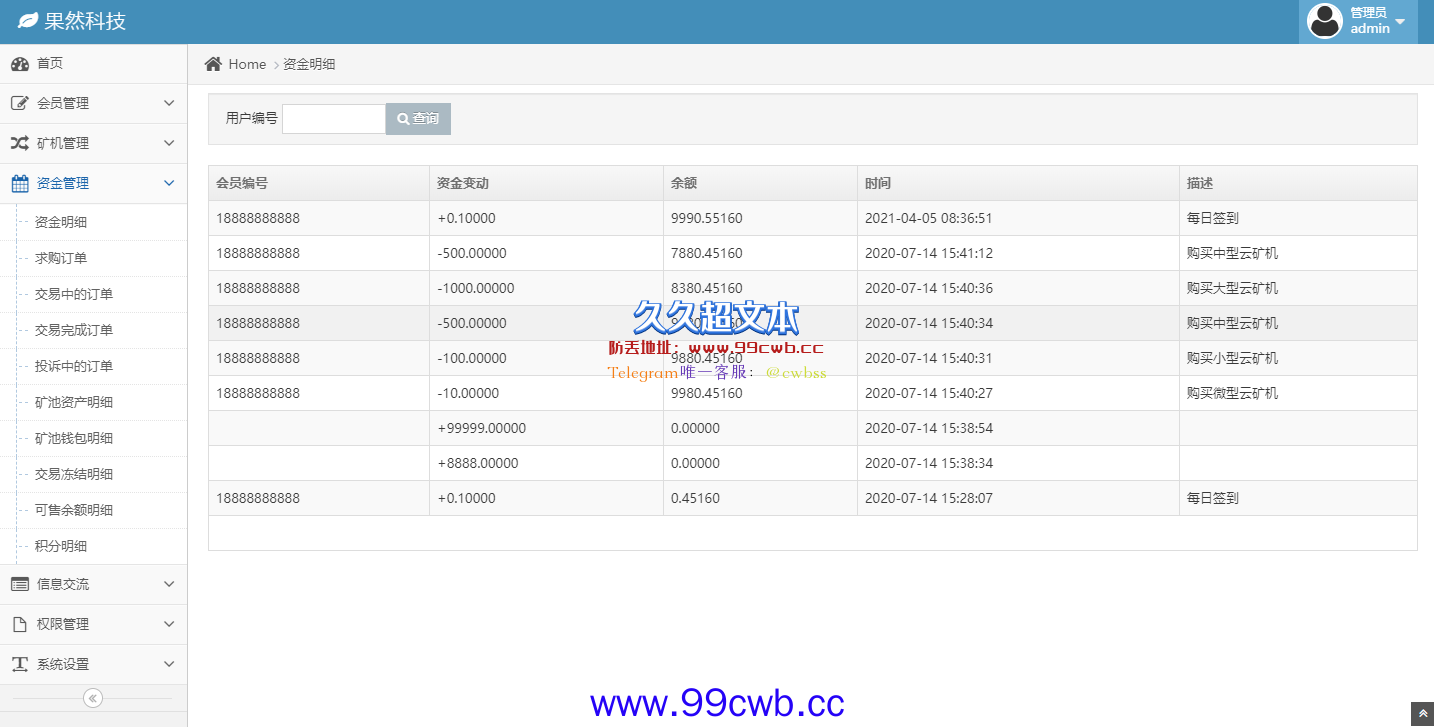1434x727 pixels.
Task: Open the 求购订单 submenu item
Action: pyautogui.click(x=93, y=258)
